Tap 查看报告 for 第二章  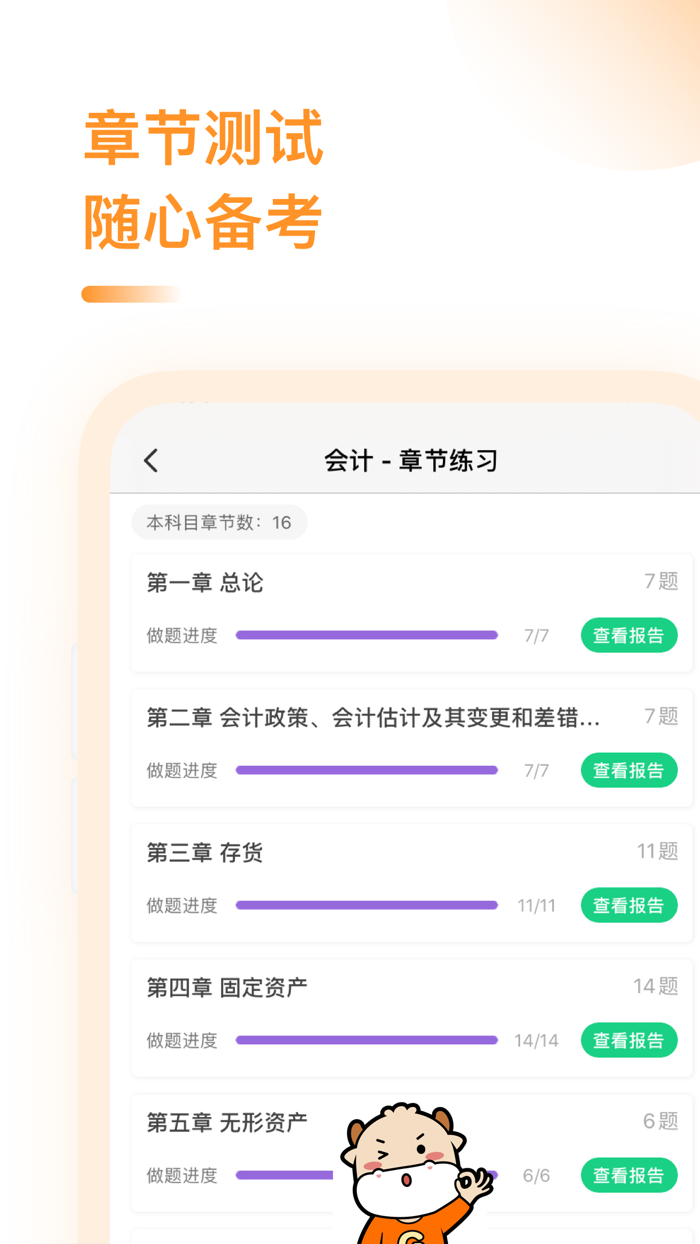click(x=629, y=770)
